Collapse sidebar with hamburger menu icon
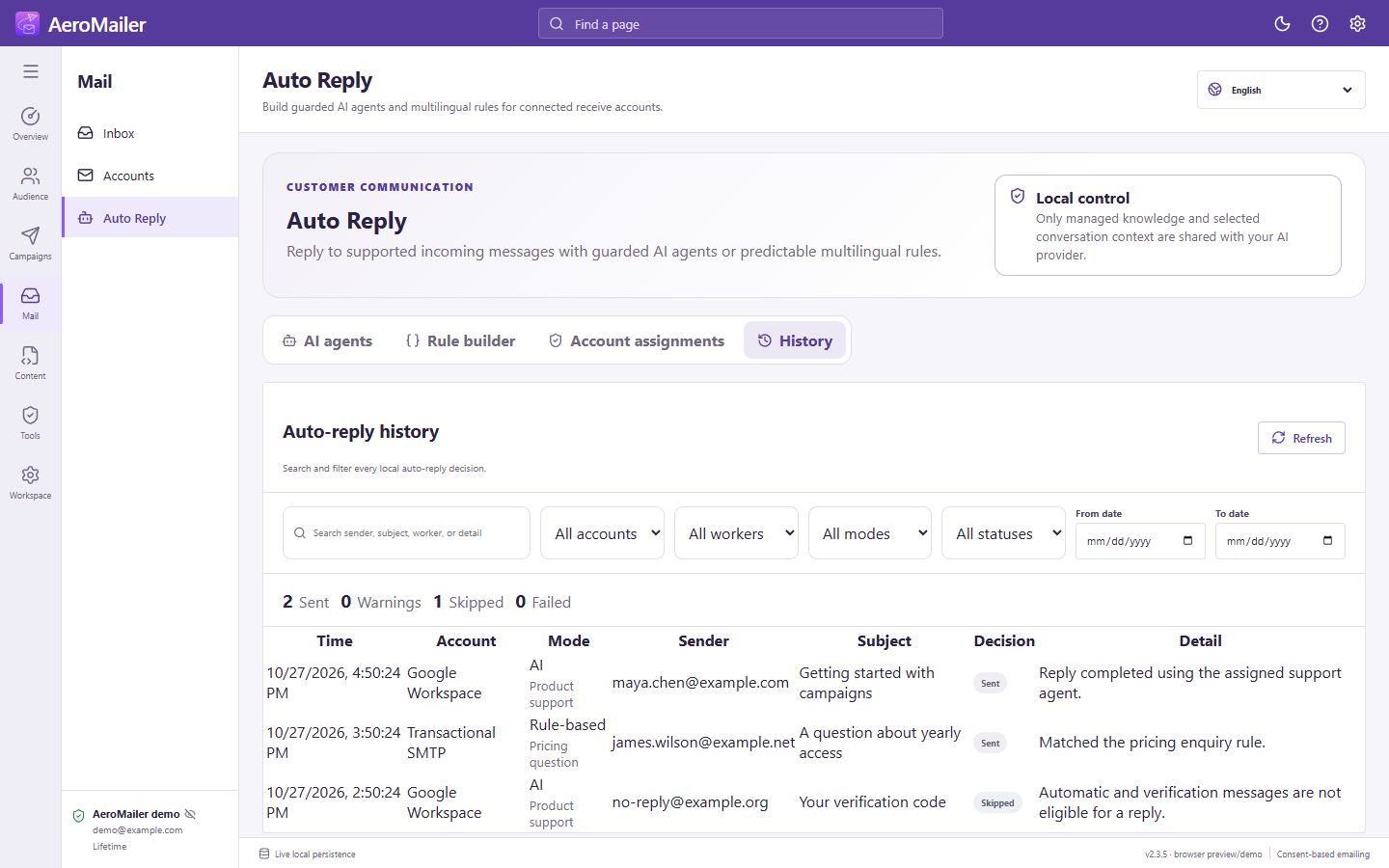This screenshot has height=868, width=1389. point(31,71)
